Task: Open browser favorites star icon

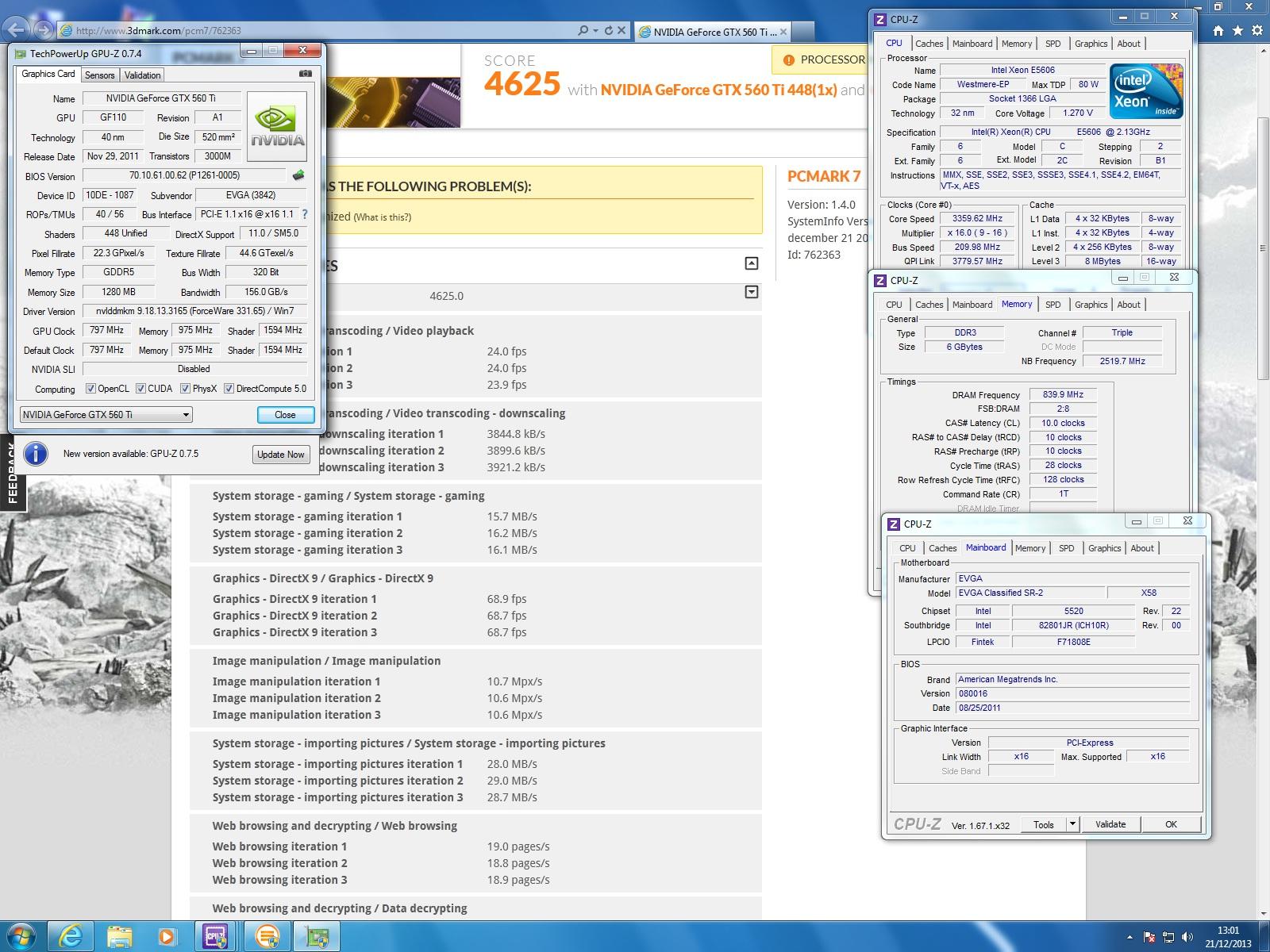Action: (1237, 31)
